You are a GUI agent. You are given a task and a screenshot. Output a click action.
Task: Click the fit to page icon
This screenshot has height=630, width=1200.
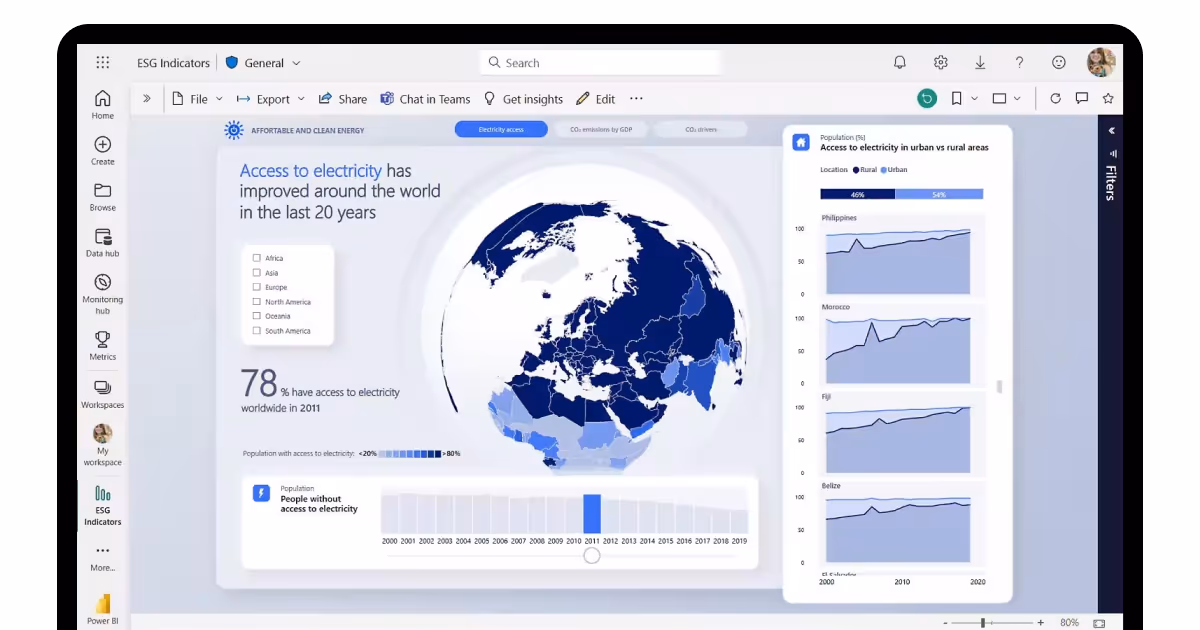click(1099, 623)
